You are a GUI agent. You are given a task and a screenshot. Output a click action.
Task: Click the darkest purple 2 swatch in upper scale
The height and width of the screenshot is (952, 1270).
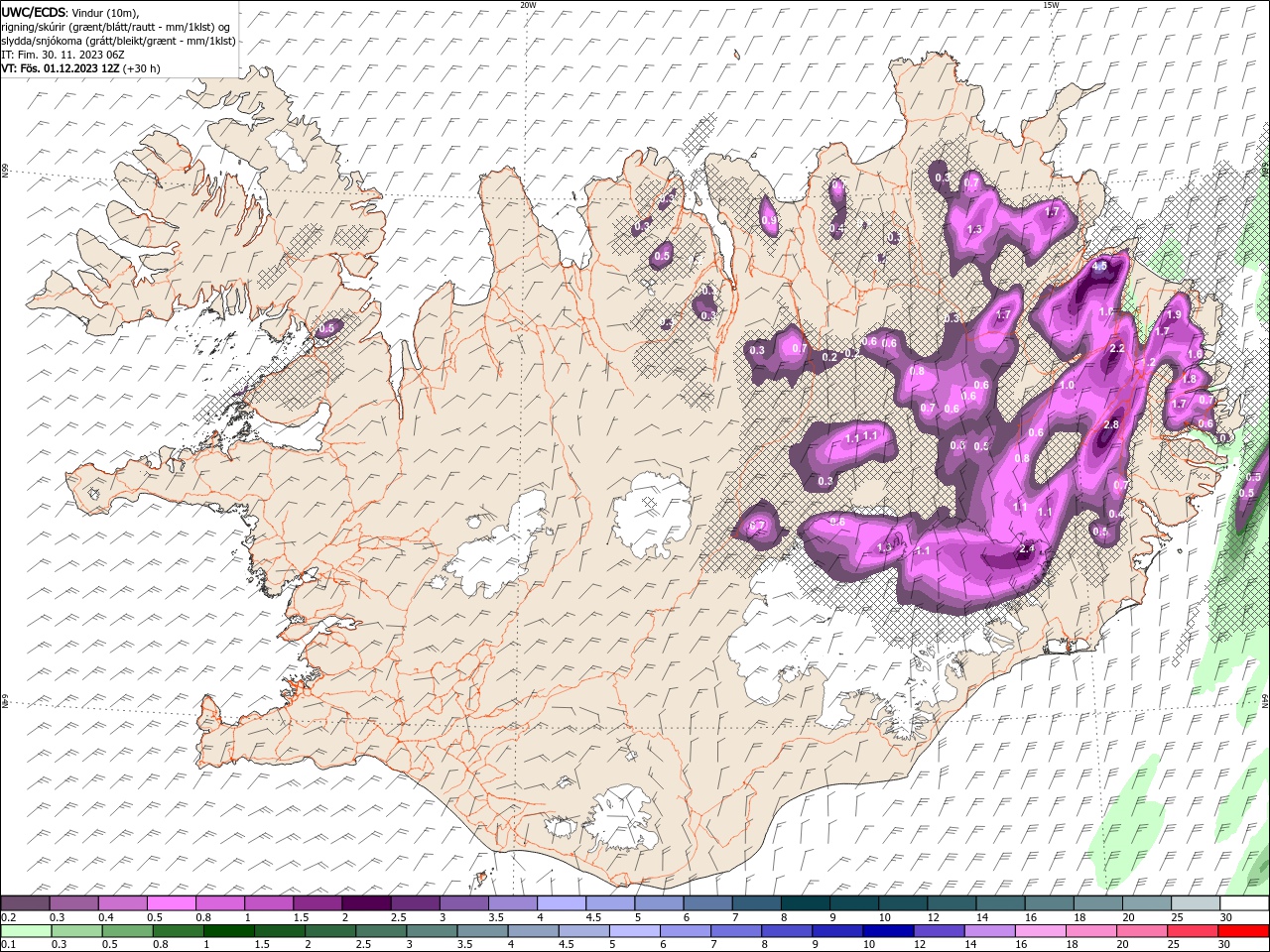[366, 903]
